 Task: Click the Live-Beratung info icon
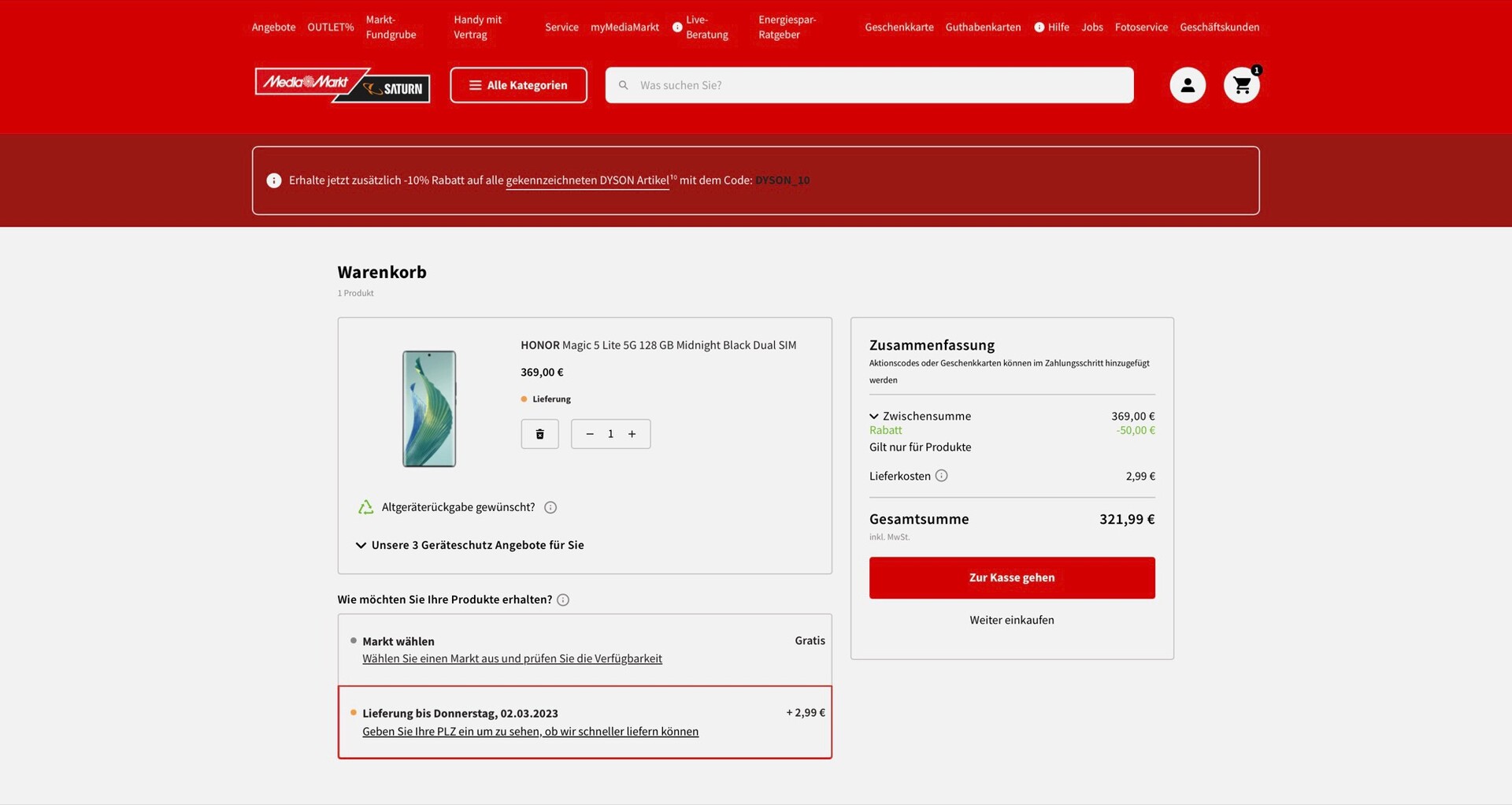pos(677,27)
